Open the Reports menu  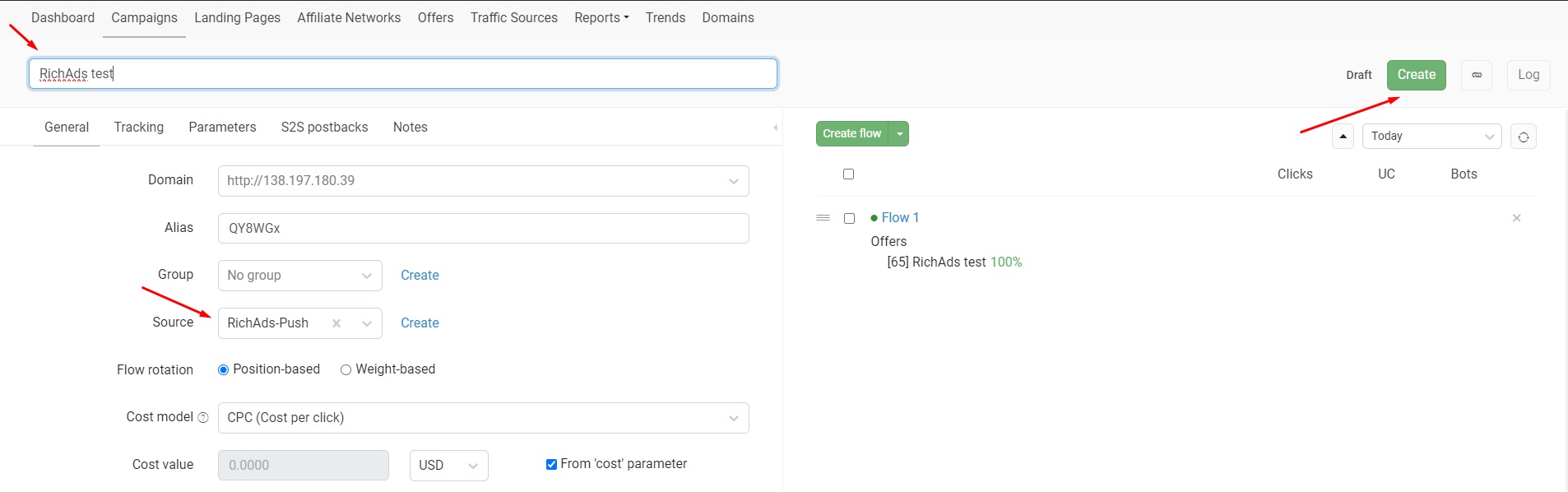pyautogui.click(x=601, y=18)
